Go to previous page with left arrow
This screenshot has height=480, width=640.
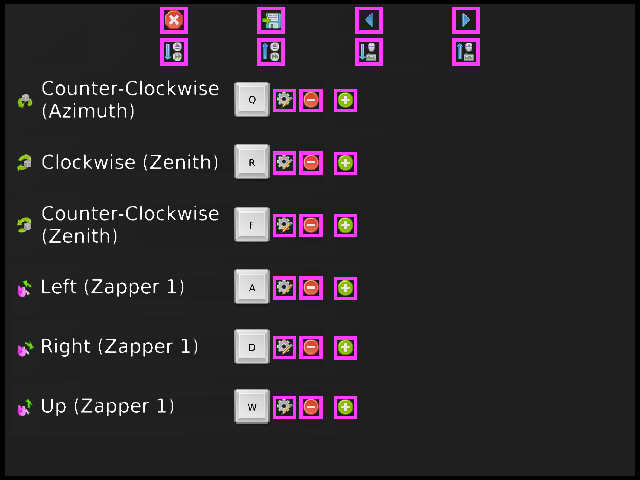pyautogui.click(x=369, y=20)
